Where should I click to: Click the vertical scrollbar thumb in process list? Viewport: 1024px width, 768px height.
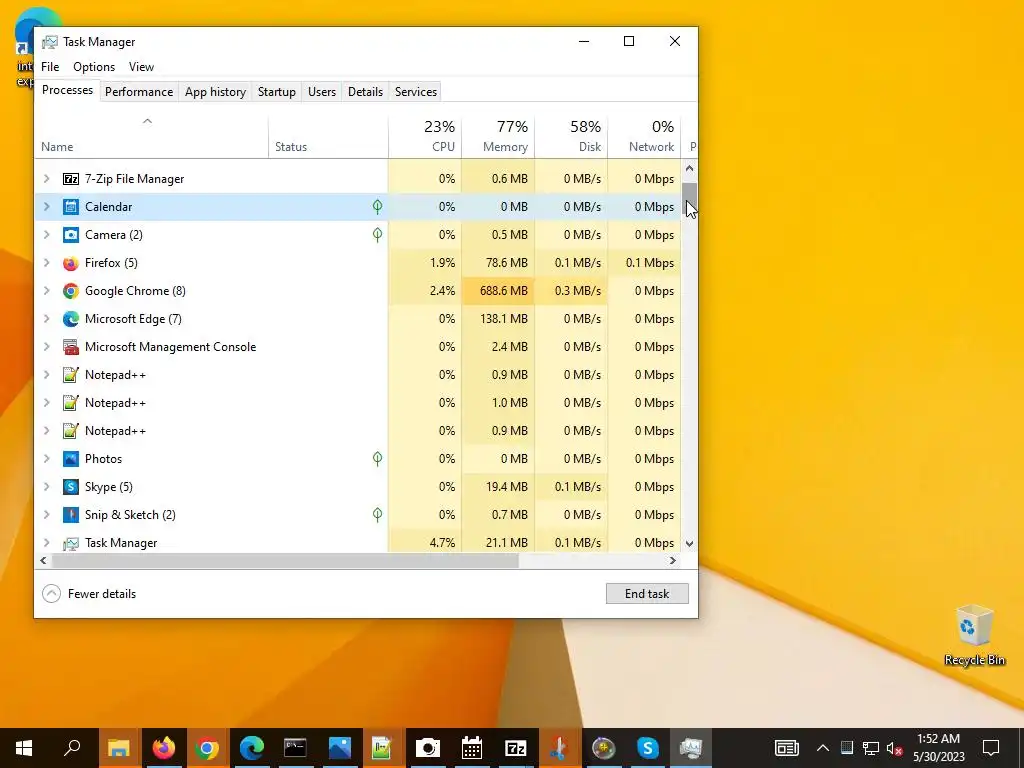[x=690, y=199]
